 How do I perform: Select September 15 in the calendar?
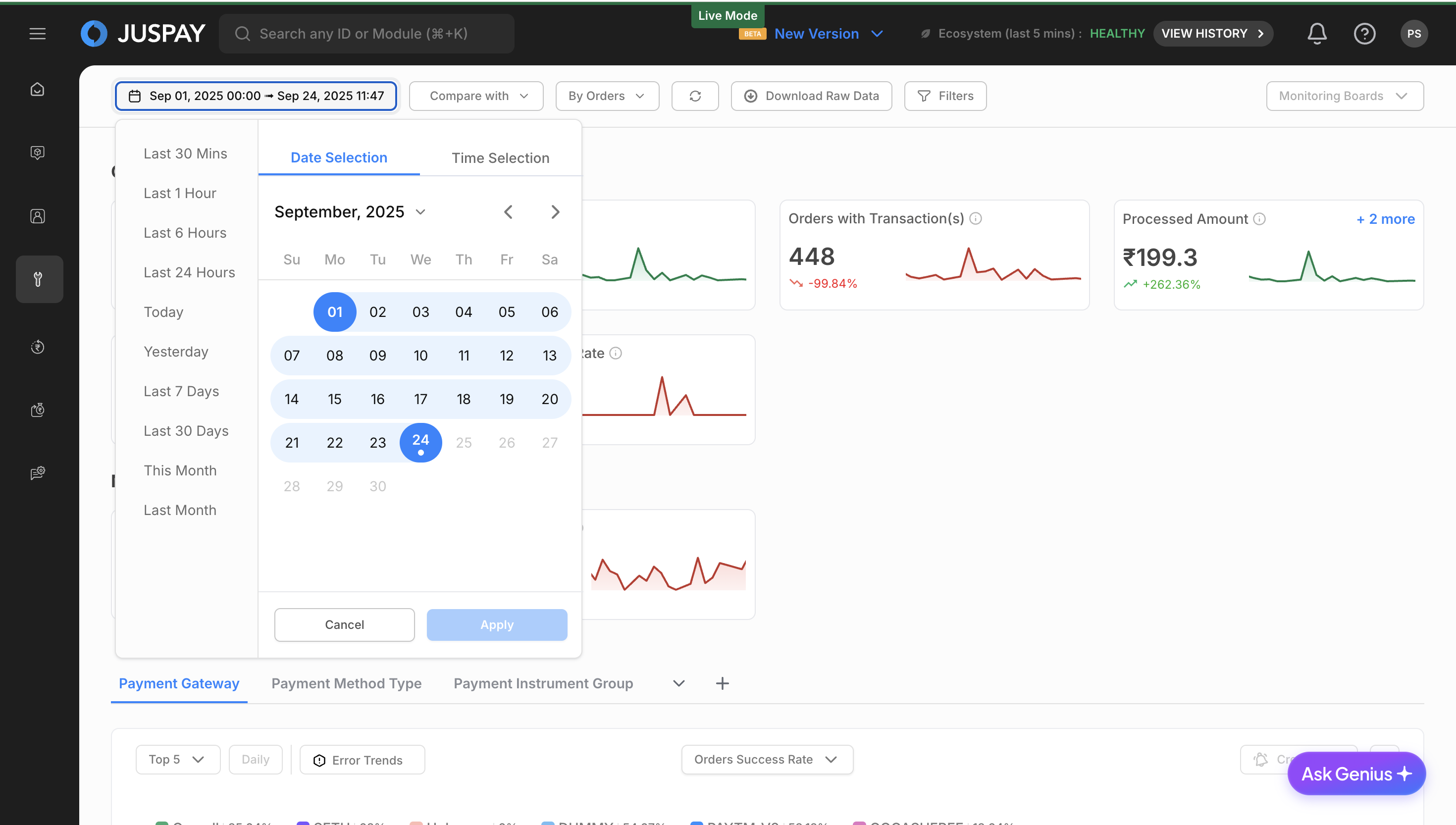point(334,399)
